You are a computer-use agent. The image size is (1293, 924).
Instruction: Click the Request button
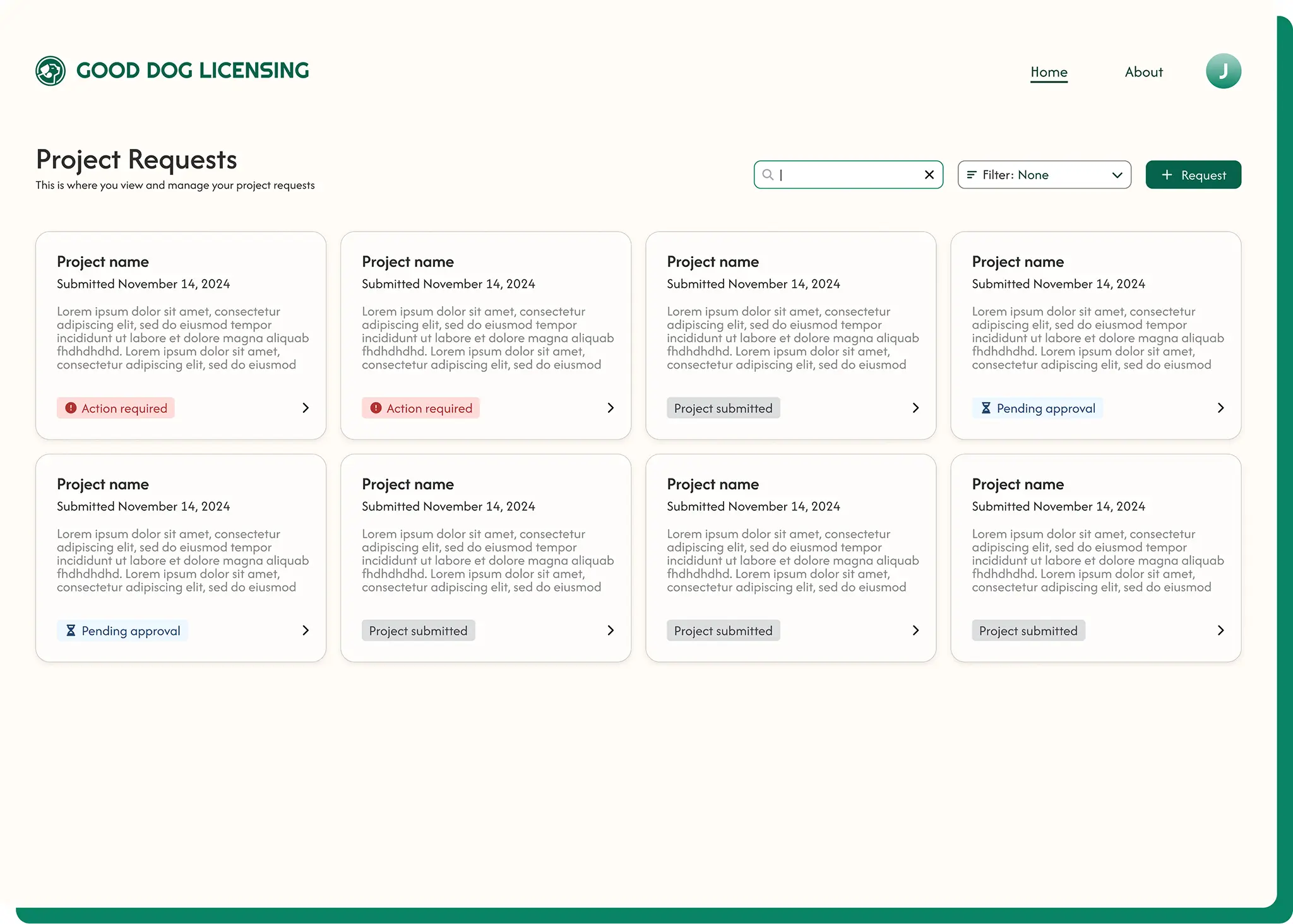point(1193,175)
